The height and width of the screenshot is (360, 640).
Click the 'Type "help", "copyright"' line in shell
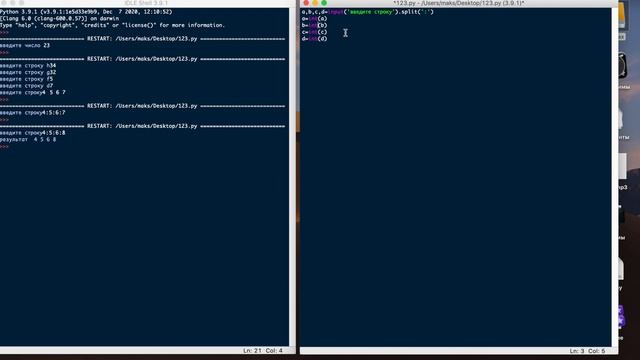112,25
